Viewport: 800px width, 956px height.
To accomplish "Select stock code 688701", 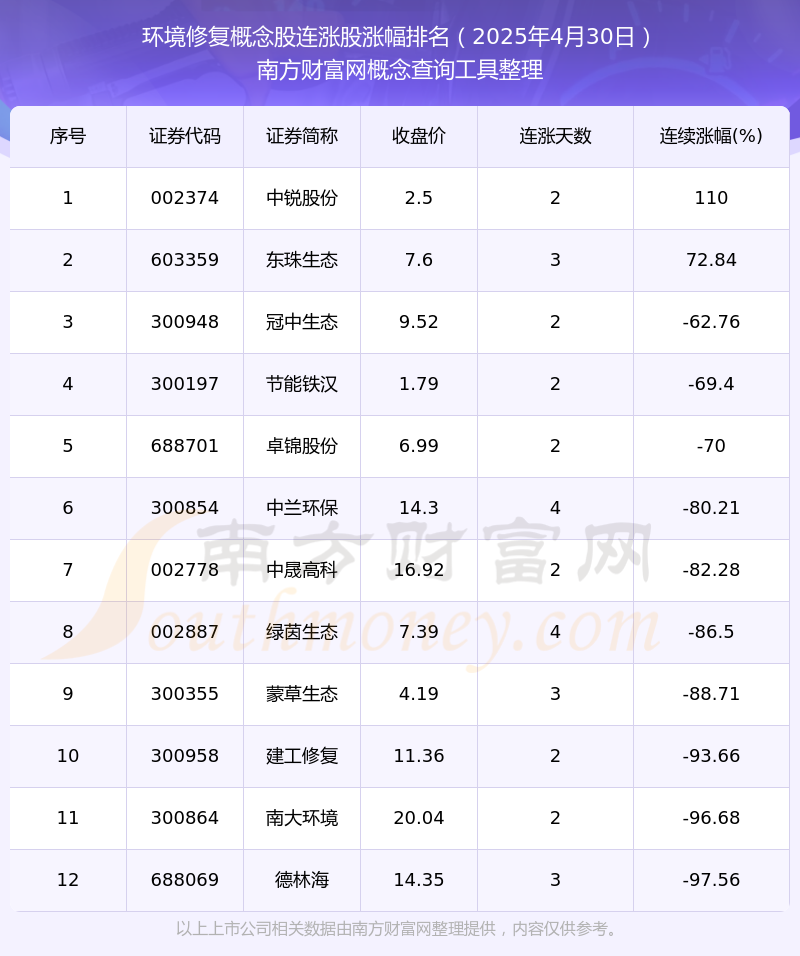I will tap(185, 446).
